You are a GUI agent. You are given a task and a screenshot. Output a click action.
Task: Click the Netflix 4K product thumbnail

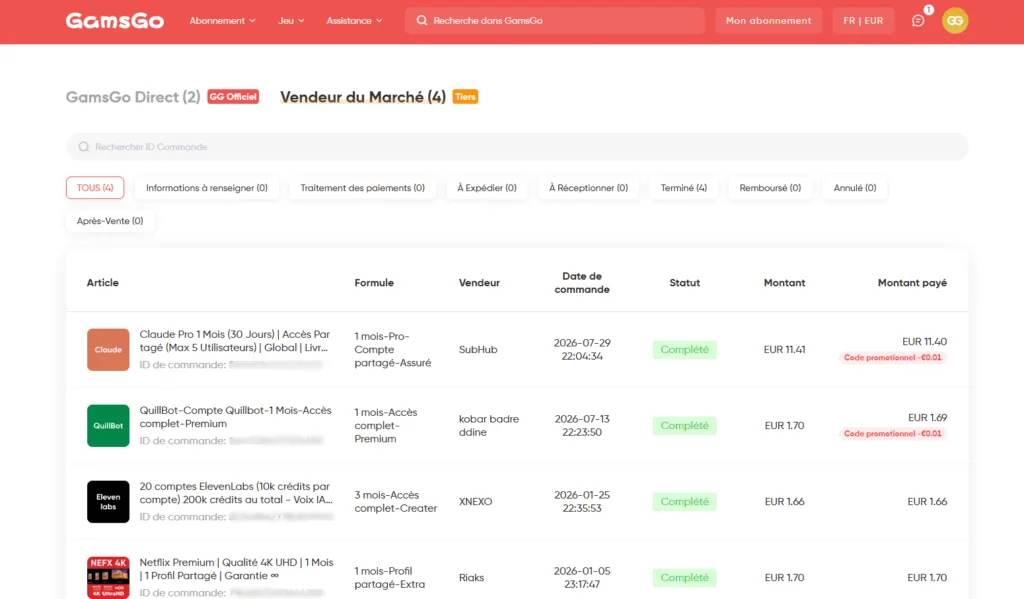point(108,577)
